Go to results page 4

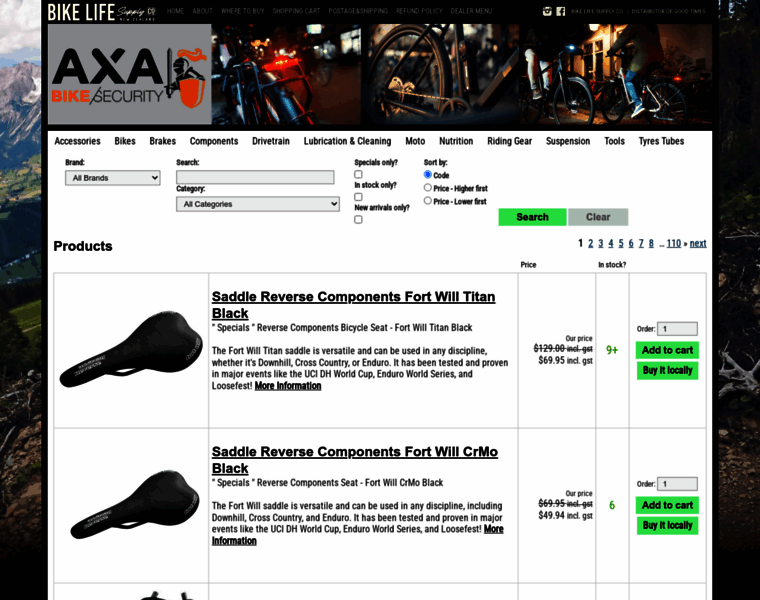click(611, 243)
